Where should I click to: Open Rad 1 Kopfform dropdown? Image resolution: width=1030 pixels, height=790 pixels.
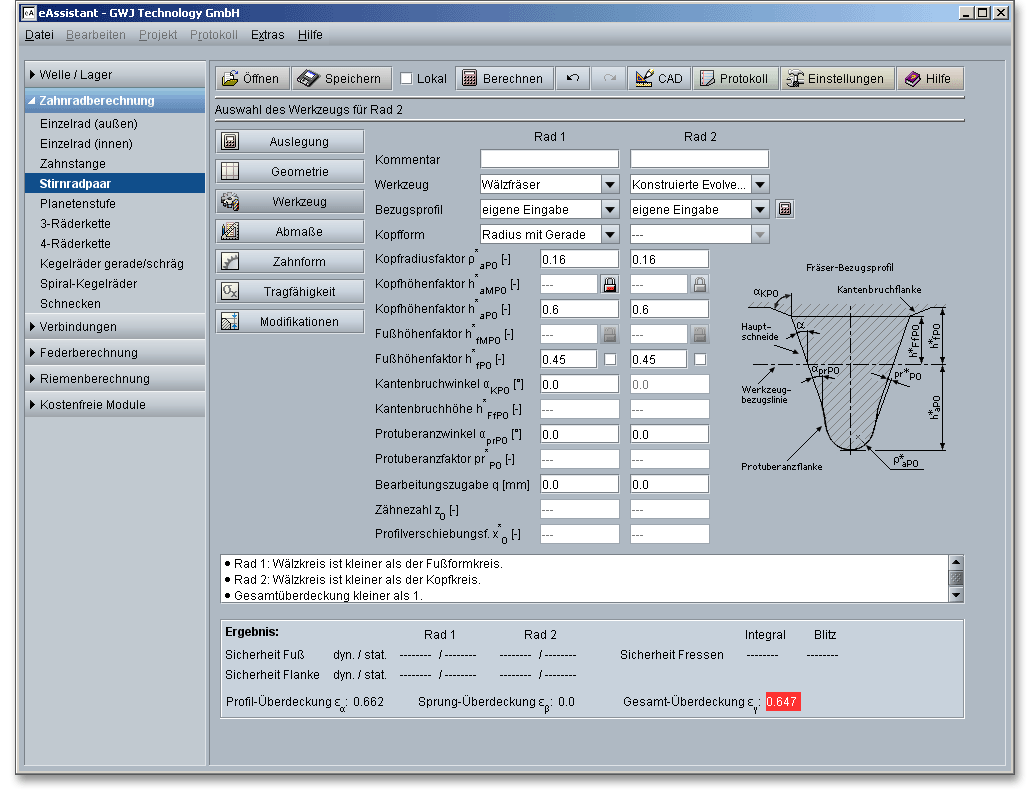point(609,234)
